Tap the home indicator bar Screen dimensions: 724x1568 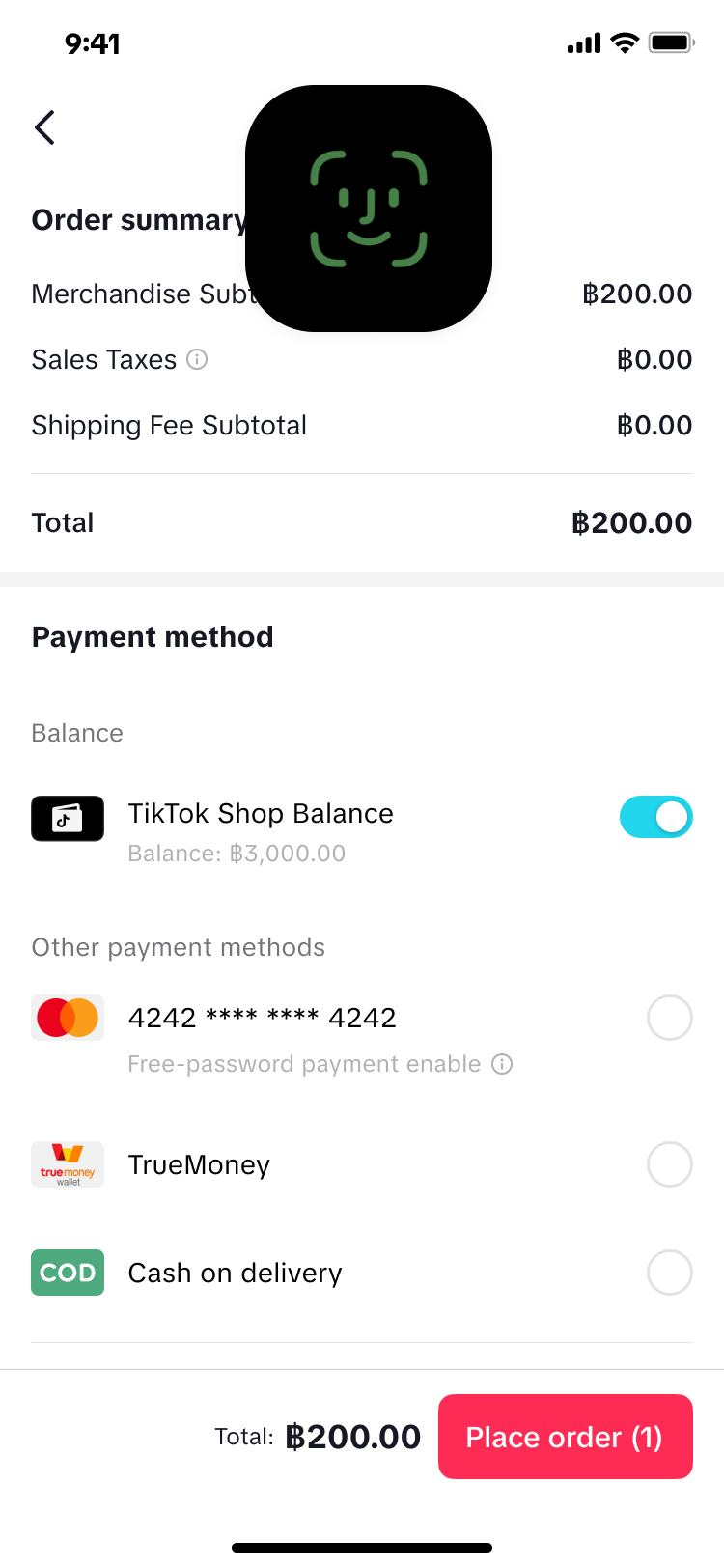(362, 1548)
